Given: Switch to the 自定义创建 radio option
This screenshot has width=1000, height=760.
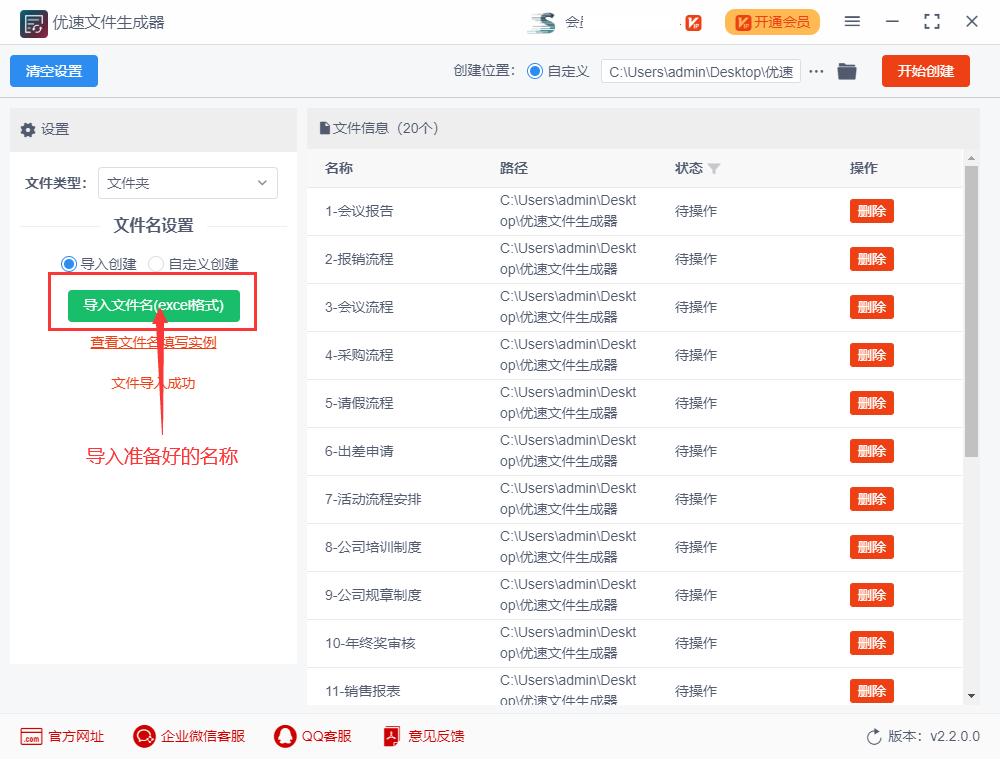Looking at the screenshot, I should pos(158,264).
